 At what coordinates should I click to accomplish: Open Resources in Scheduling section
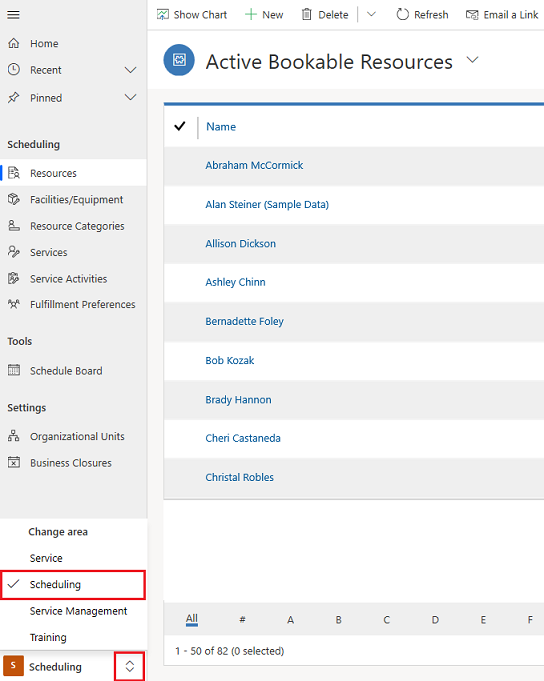(73, 173)
